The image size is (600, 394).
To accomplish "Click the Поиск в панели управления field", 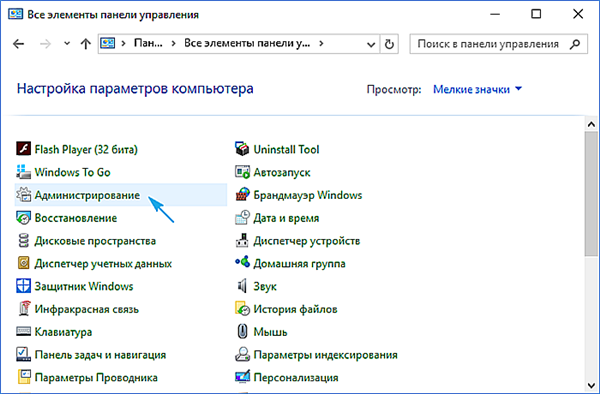I will tap(499, 44).
